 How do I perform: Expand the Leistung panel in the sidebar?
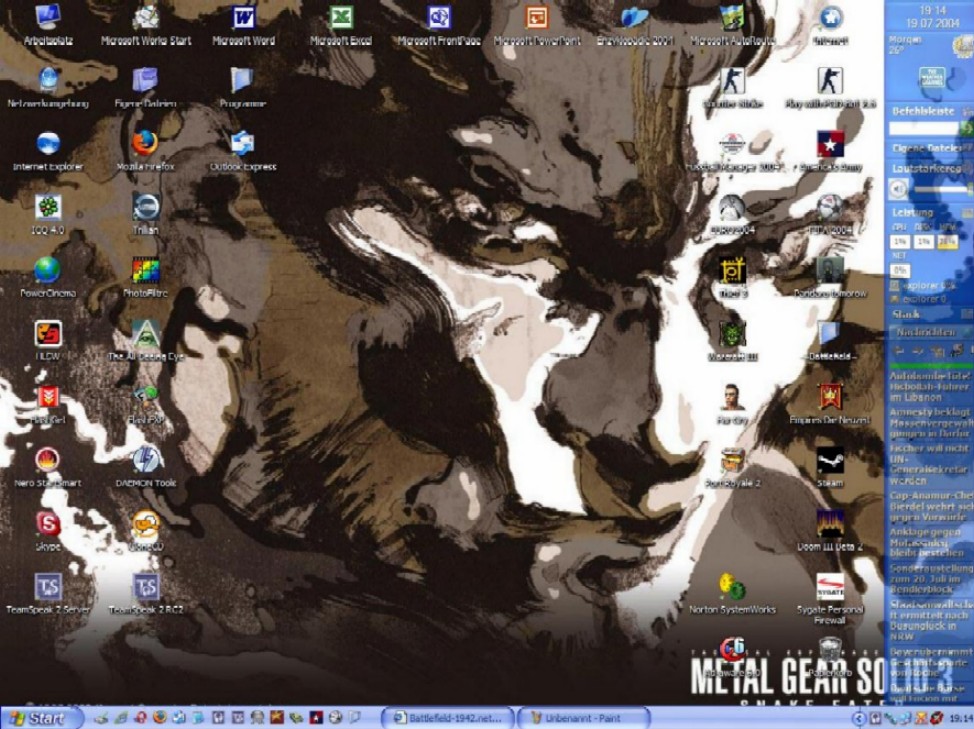tap(930, 212)
